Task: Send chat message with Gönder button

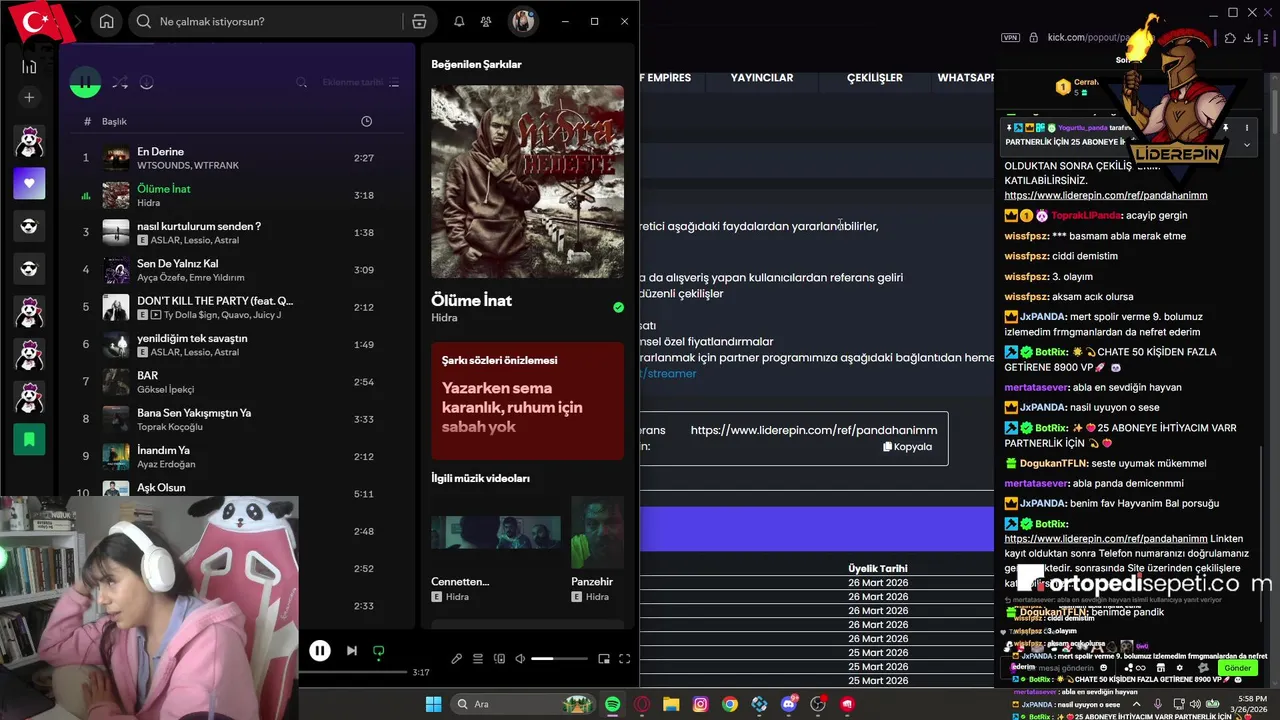Action: [1238, 668]
